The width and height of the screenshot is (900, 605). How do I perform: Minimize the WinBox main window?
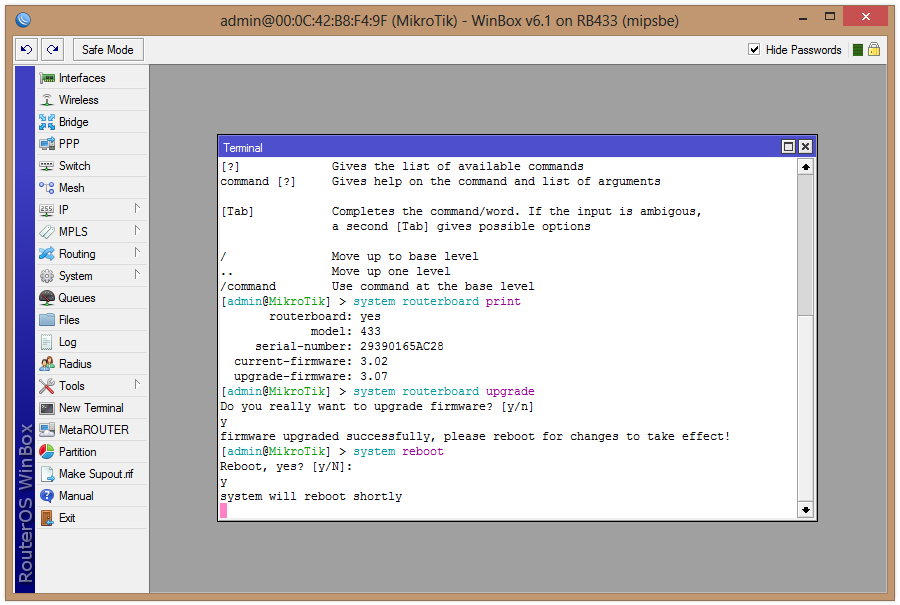point(803,18)
